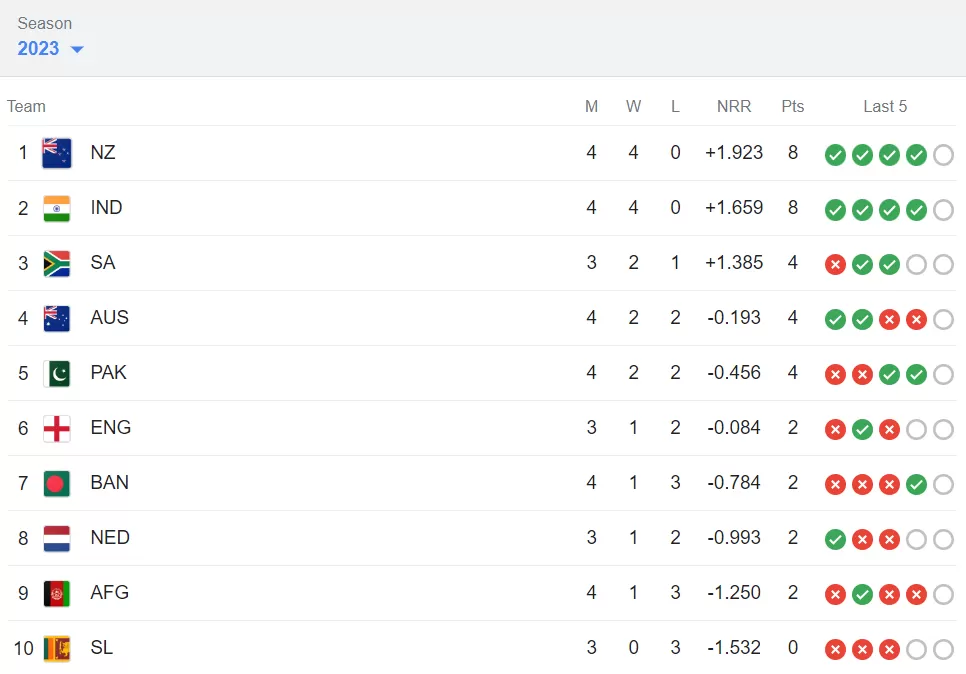
Task: Click the NRR column header
Action: 734,106
